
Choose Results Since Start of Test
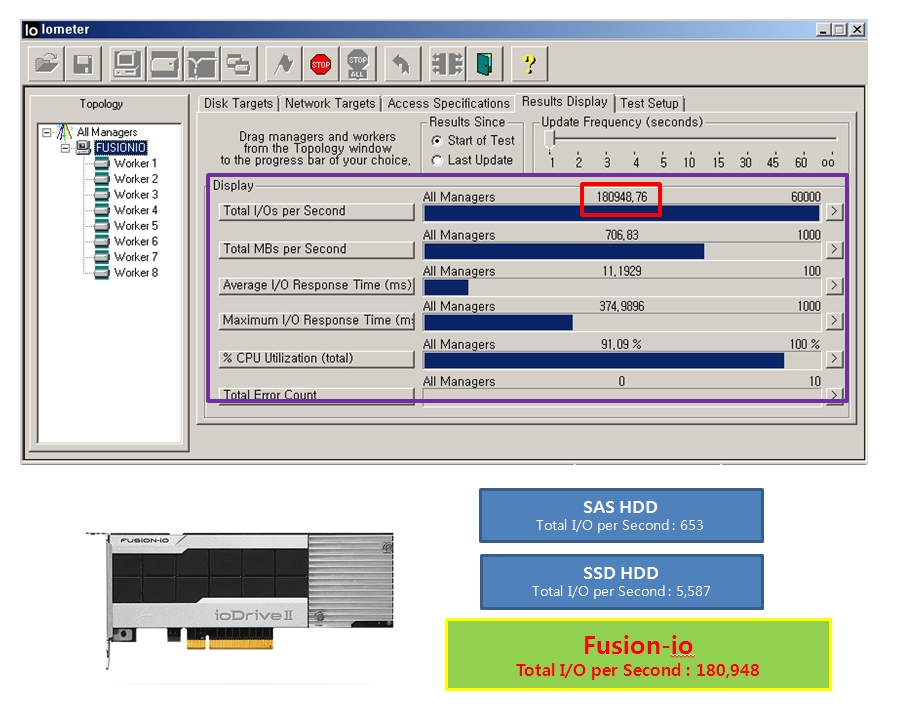tap(437, 141)
